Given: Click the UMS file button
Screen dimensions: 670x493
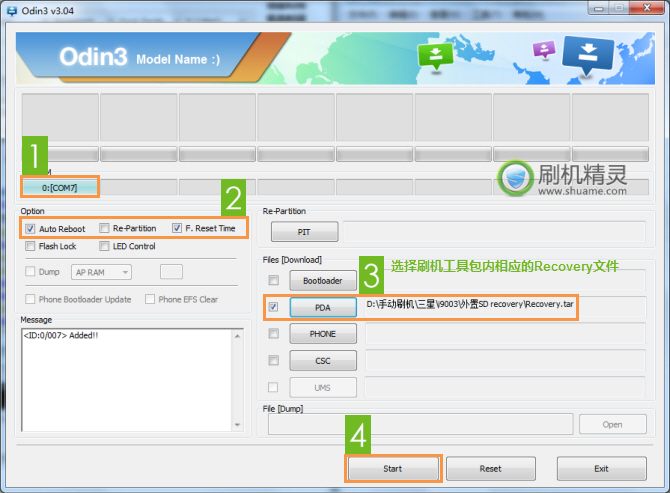Looking at the screenshot, I should [x=323, y=387].
